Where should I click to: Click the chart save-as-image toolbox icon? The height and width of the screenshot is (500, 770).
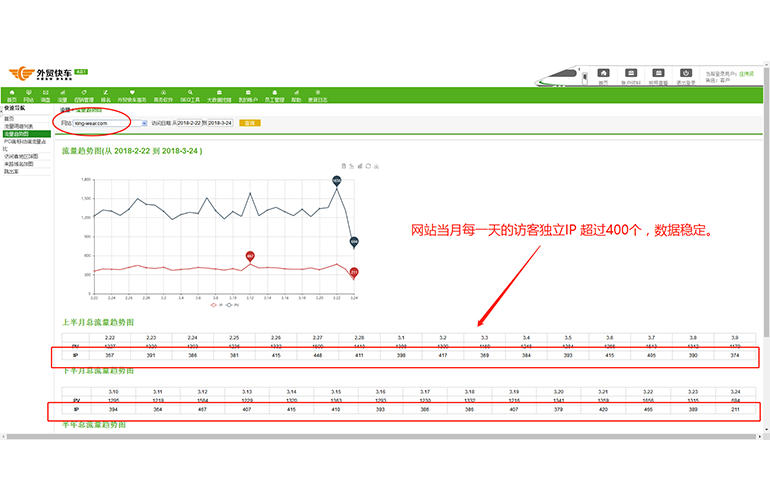[x=379, y=166]
